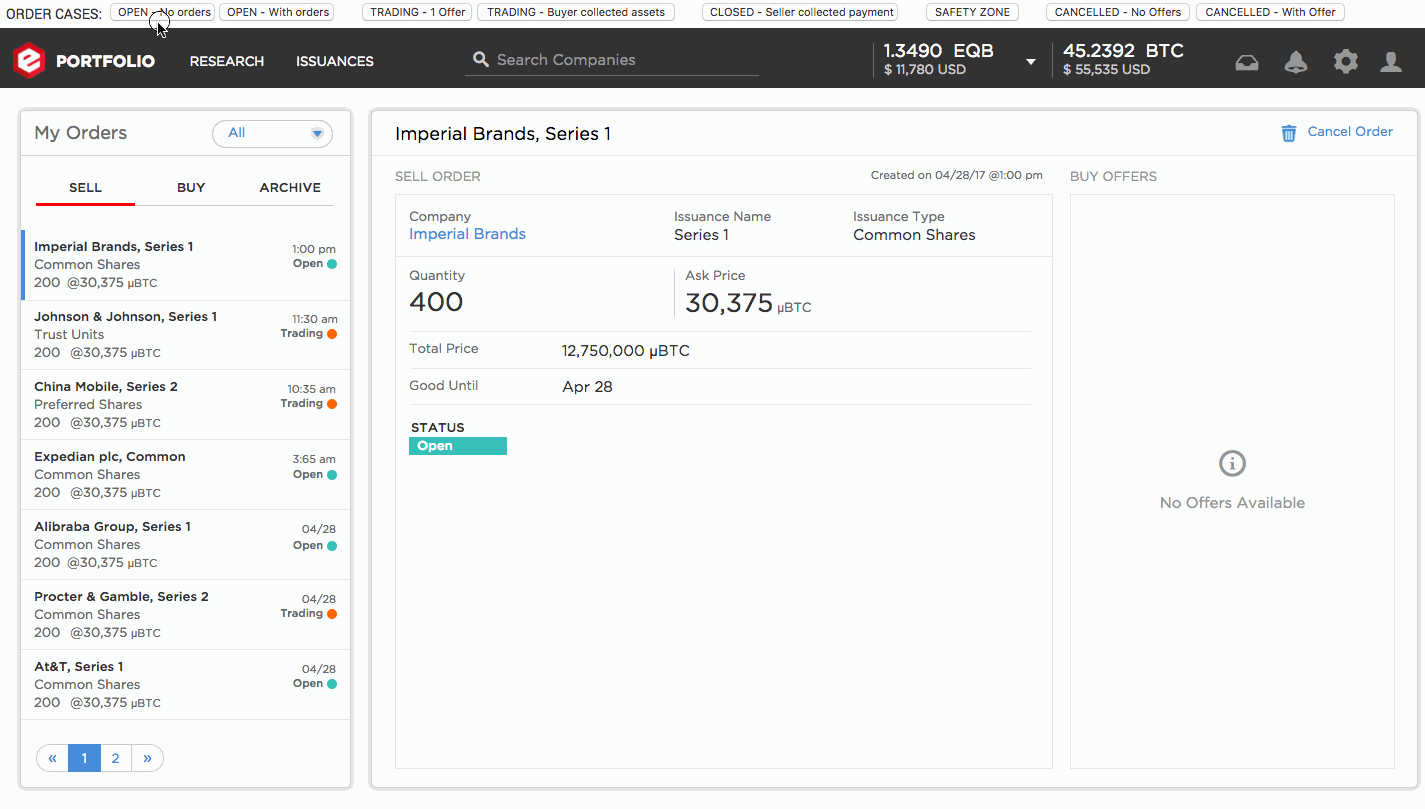This screenshot has width=1425, height=809.
Task: Click orange status dot on China Mobile row
Action: pos(332,404)
